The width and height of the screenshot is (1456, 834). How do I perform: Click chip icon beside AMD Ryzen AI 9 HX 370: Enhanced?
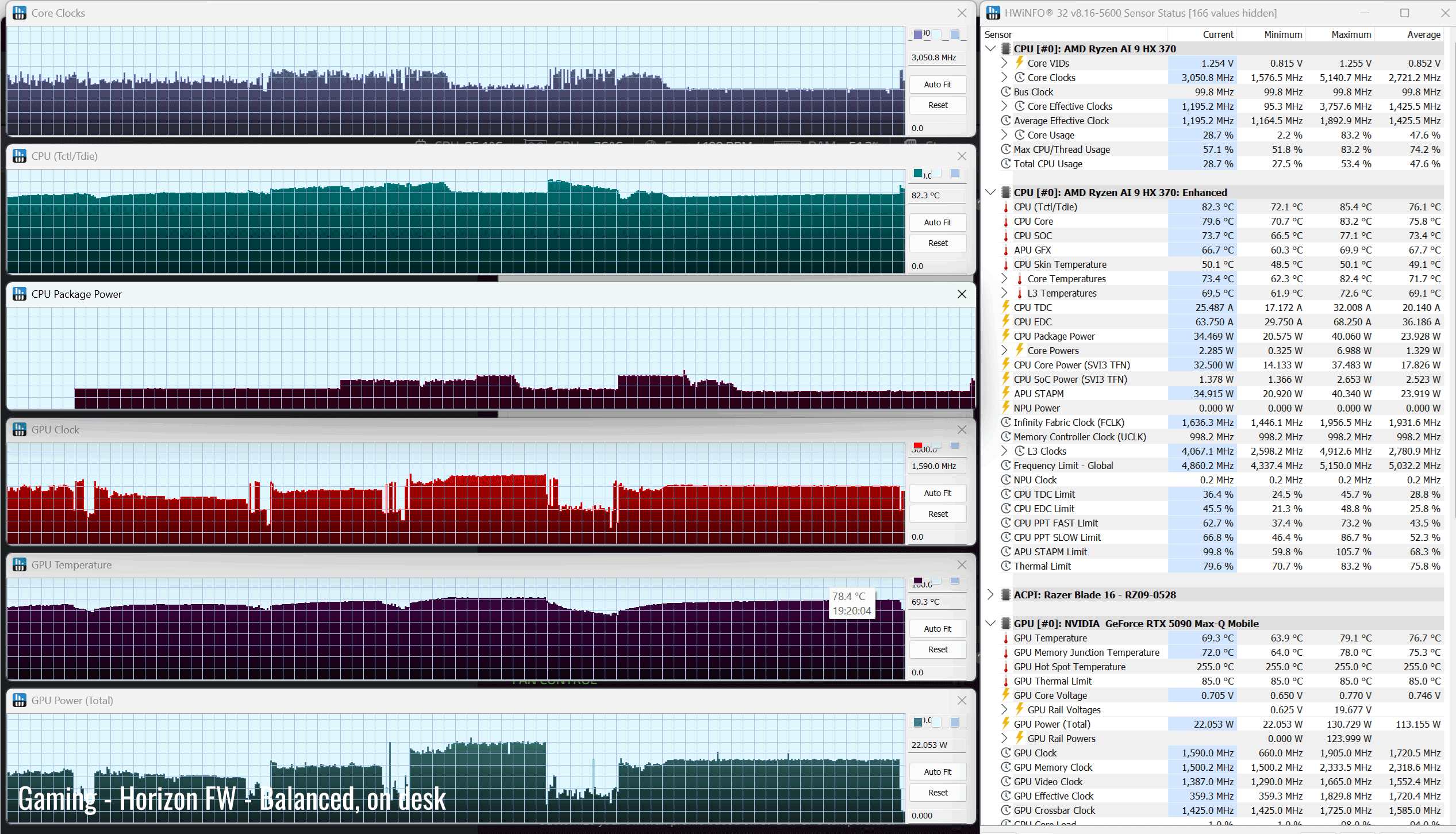[1006, 193]
